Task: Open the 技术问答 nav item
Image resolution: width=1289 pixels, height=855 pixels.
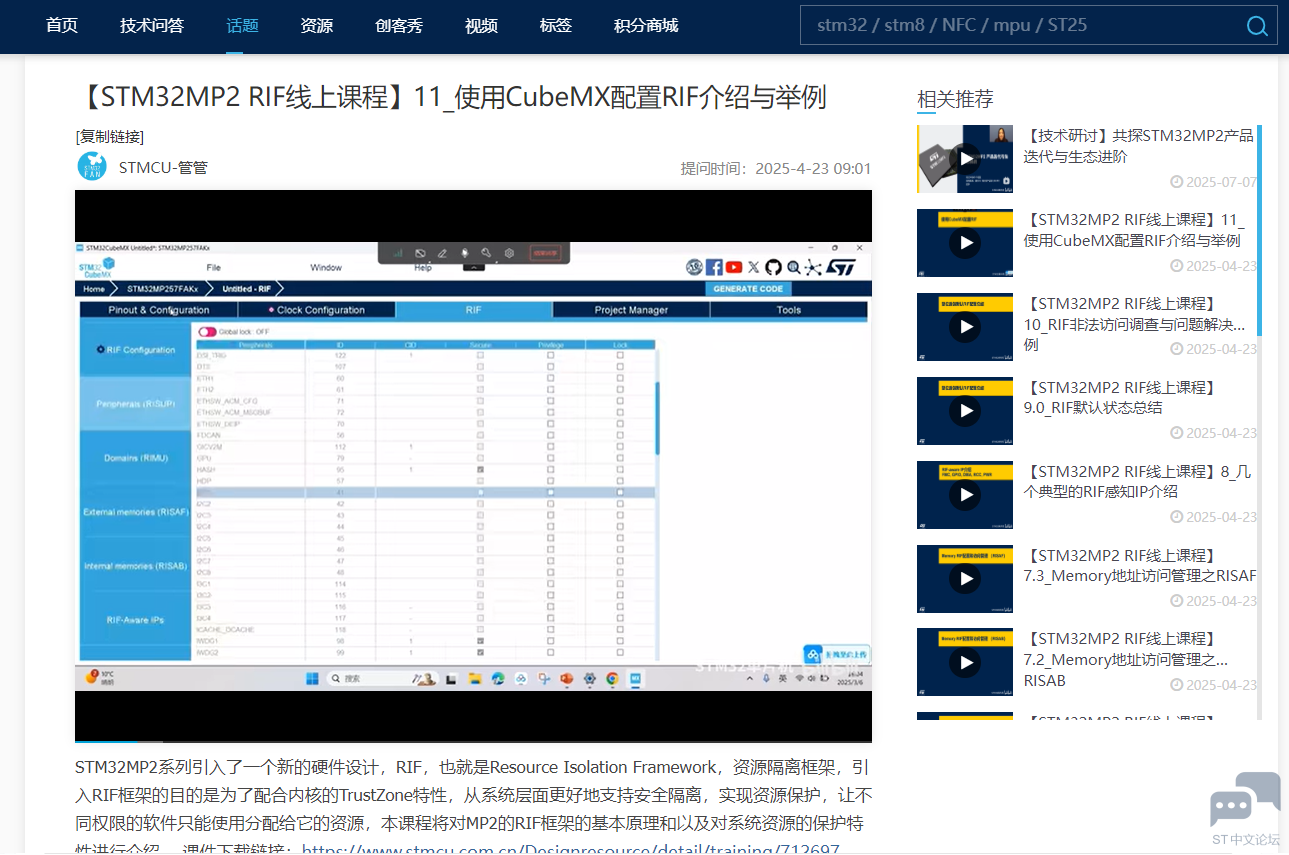Action: 152,26
